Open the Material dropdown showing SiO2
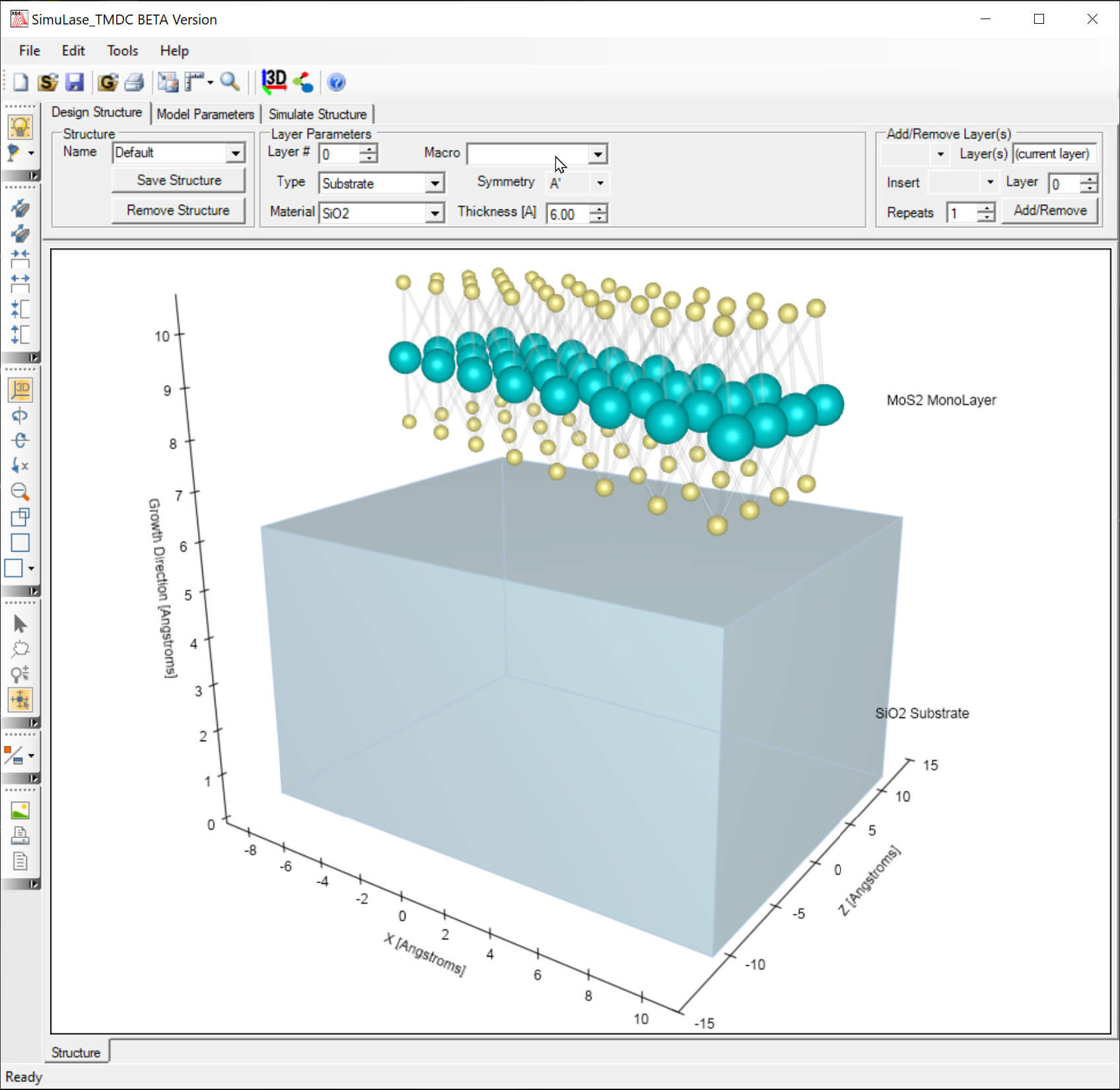 pos(435,213)
